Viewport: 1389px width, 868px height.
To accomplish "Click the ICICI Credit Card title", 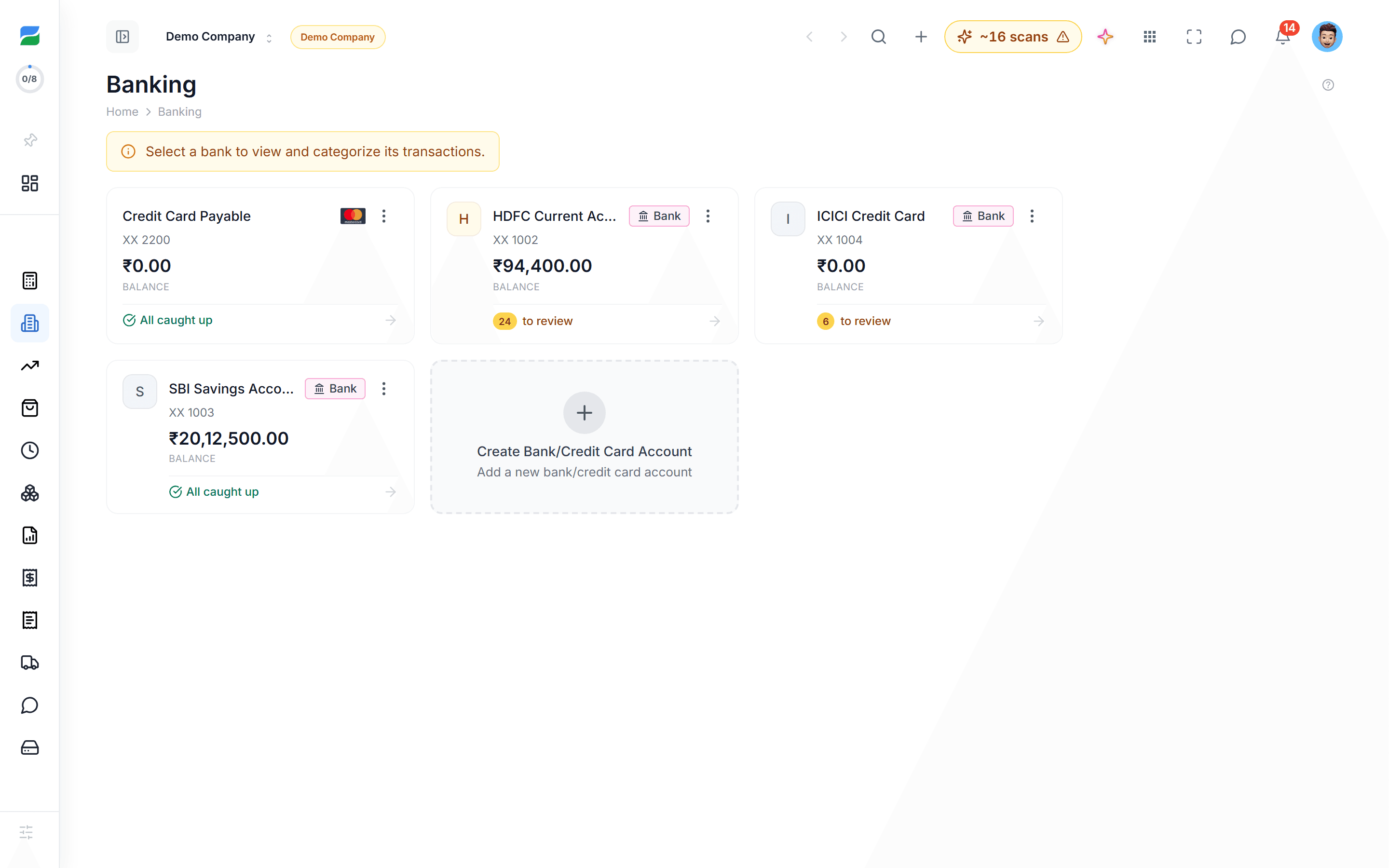I will coord(871,216).
